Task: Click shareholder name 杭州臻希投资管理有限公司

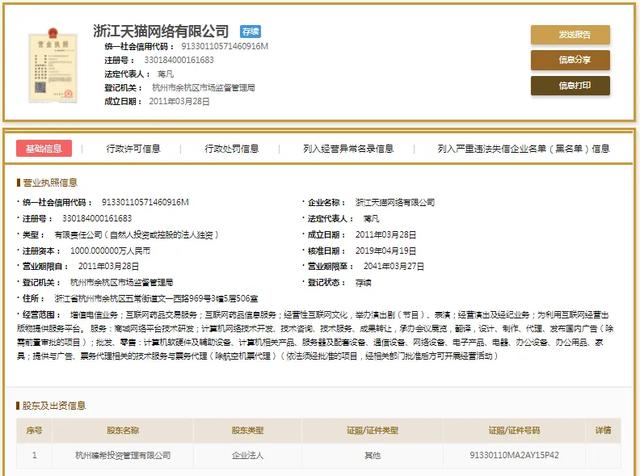Action: point(123,455)
